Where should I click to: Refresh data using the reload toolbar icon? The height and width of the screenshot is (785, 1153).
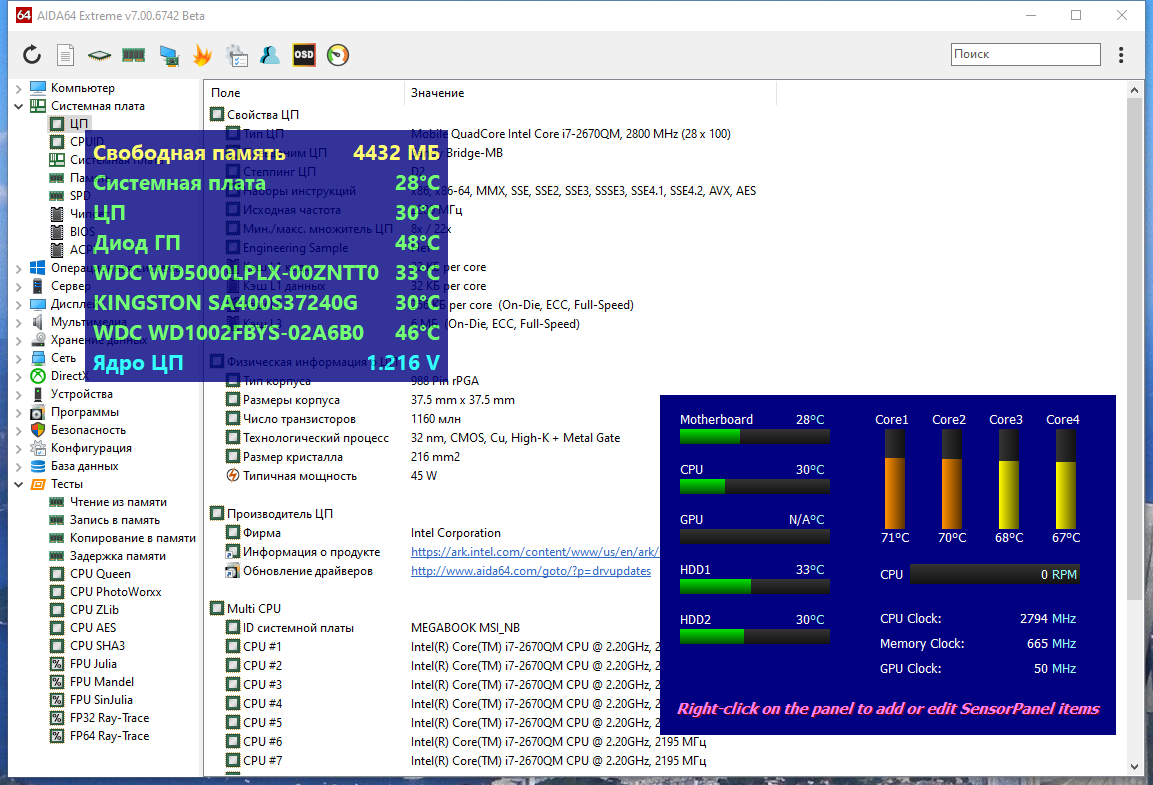pos(30,54)
